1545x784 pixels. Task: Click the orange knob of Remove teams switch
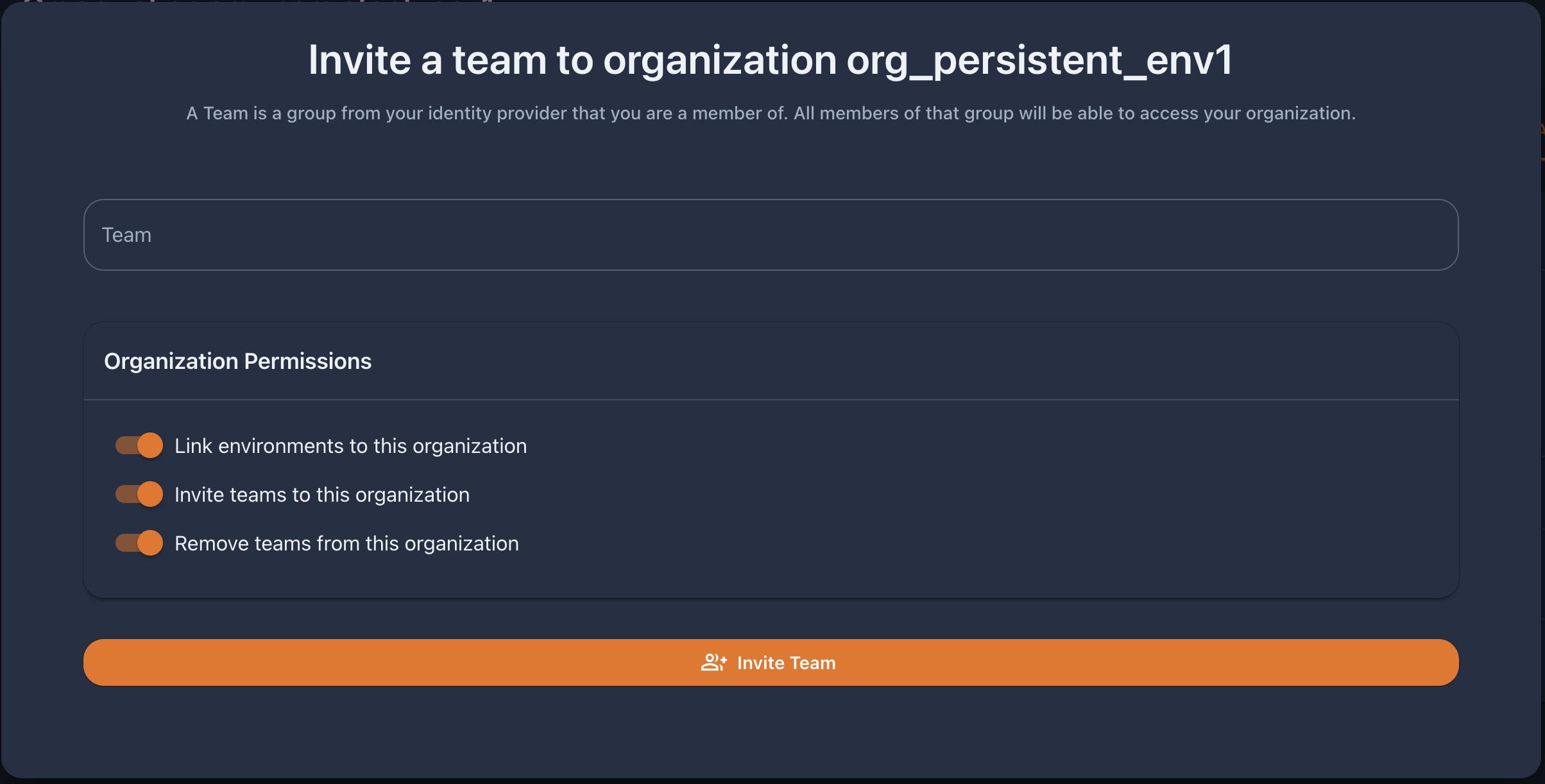[150, 543]
